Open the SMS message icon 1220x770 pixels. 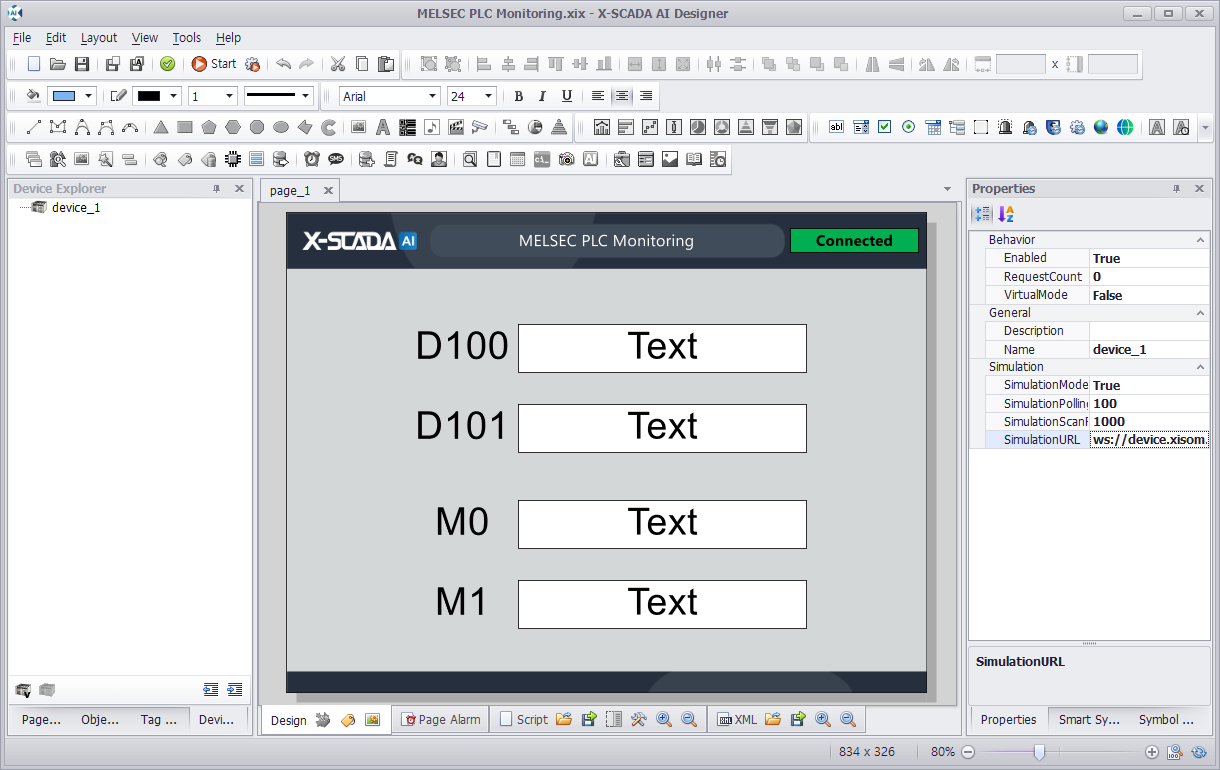pos(336,159)
